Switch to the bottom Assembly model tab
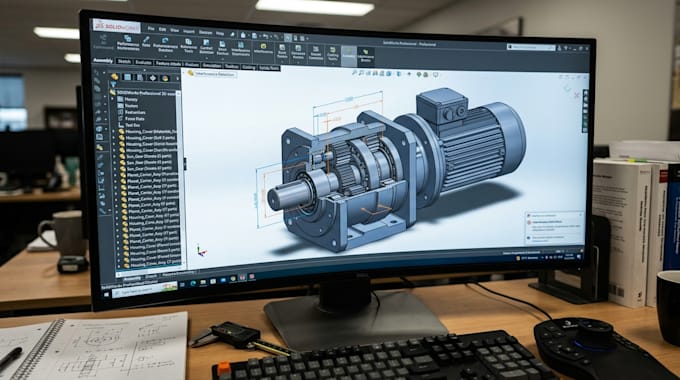Screen dimensions: 680x380 [x=132, y=278]
